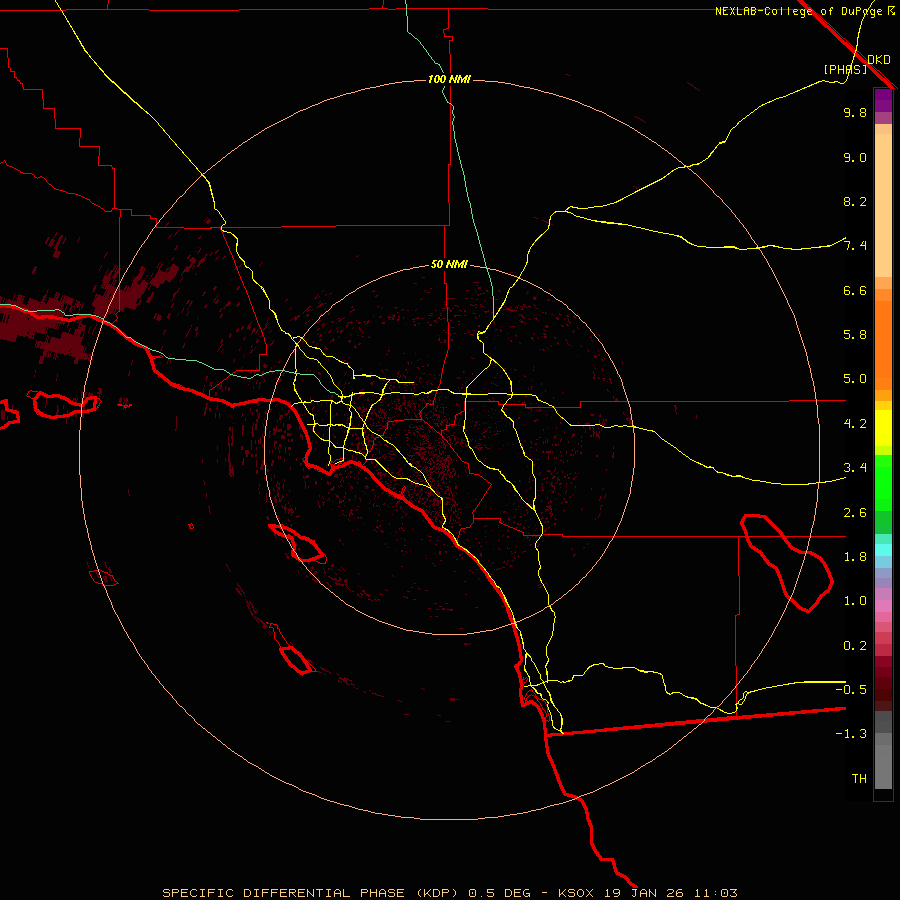Click the Salton Sea outline on the map
Image resolution: width=900 pixels, height=900 pixels.
click(x=786, y=563)
